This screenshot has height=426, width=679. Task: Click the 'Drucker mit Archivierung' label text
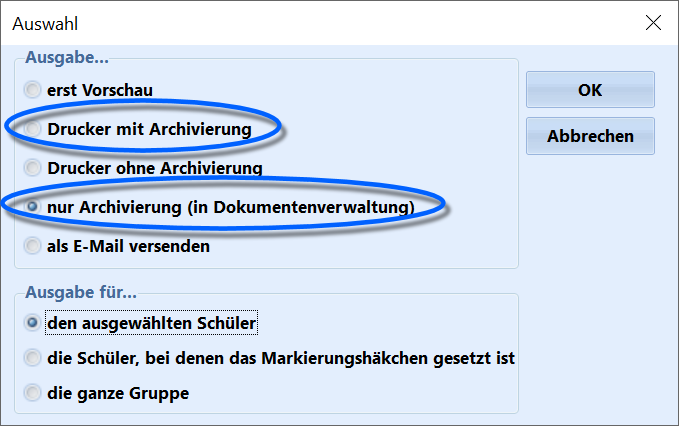coord(149,129)
